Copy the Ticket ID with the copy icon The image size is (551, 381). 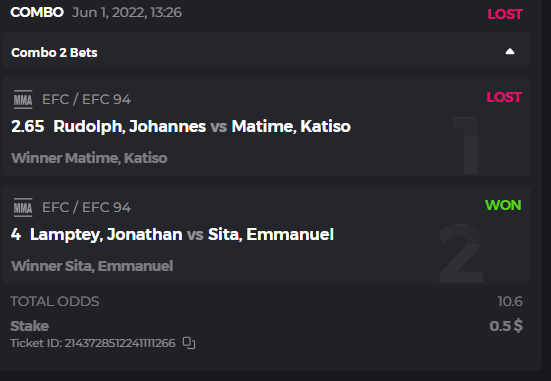pyautogui.click(x=189, y=343)
